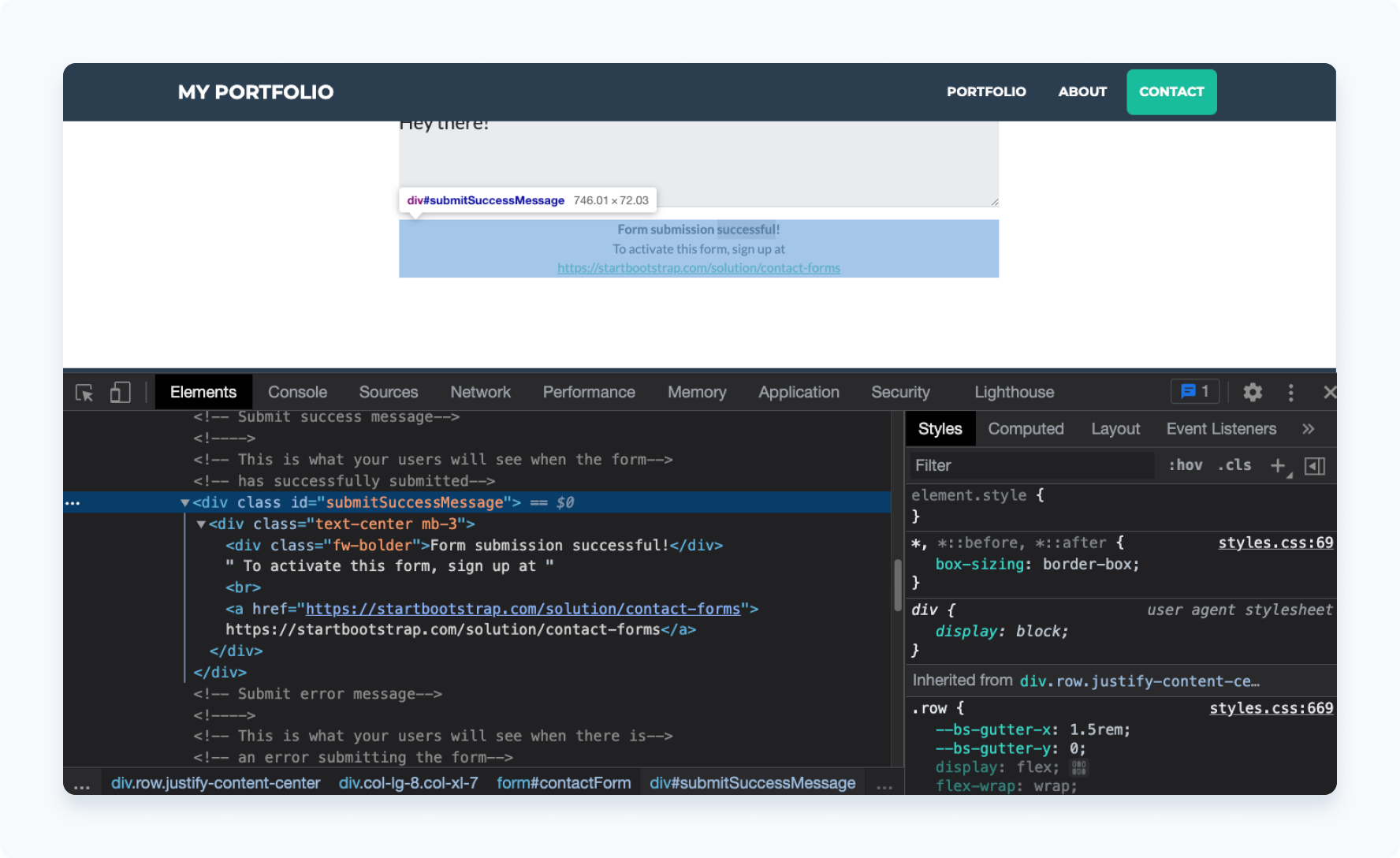Image resolution: width=1400 pixels, height=858 pixels.
Task: Select breadcrumb form#contactForm
Action: pyautogui.click(x=564, y=783)
